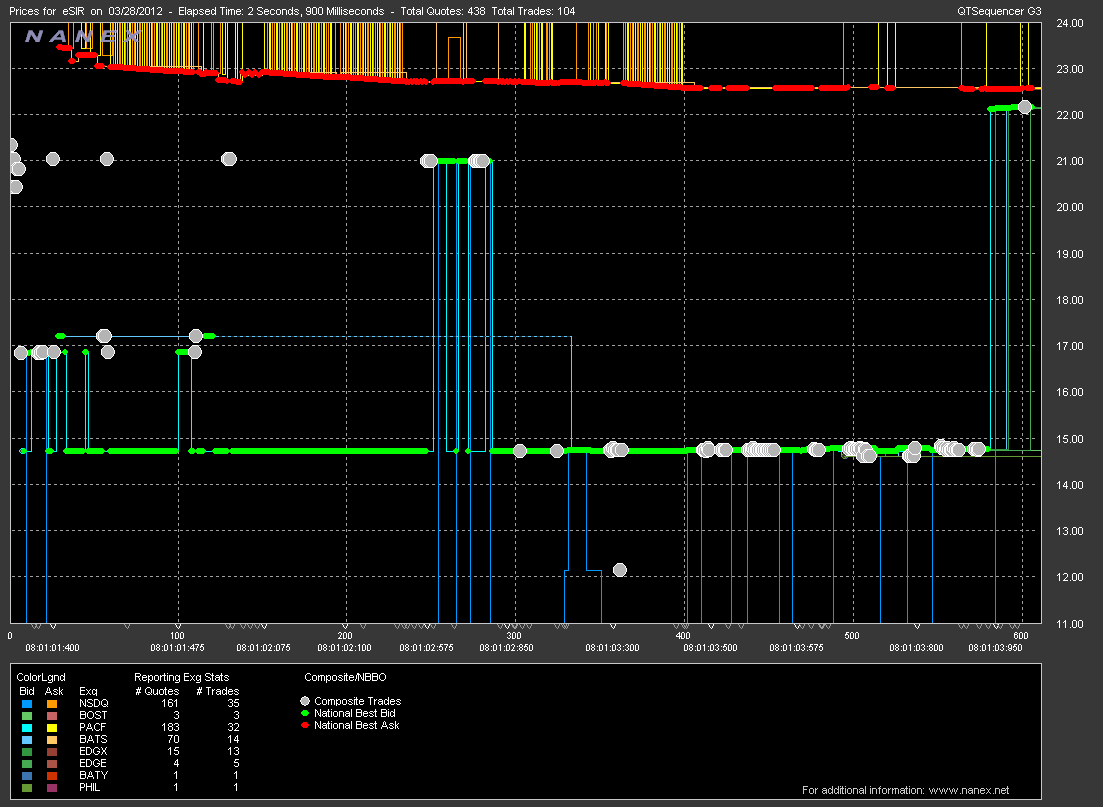Image resolution: width=1103 pixels, height=807 pixels.
Task: Choose the BATY bid color swatch
Action: pyautogui.click(x=27, y=775)
